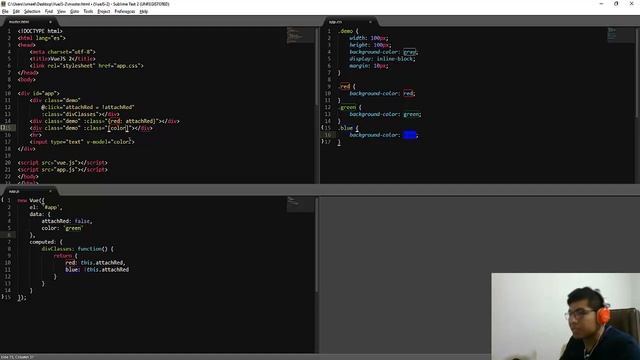640x360 pixels.
Task: Click the red: this.attachRed line
Action: point(96,263)
